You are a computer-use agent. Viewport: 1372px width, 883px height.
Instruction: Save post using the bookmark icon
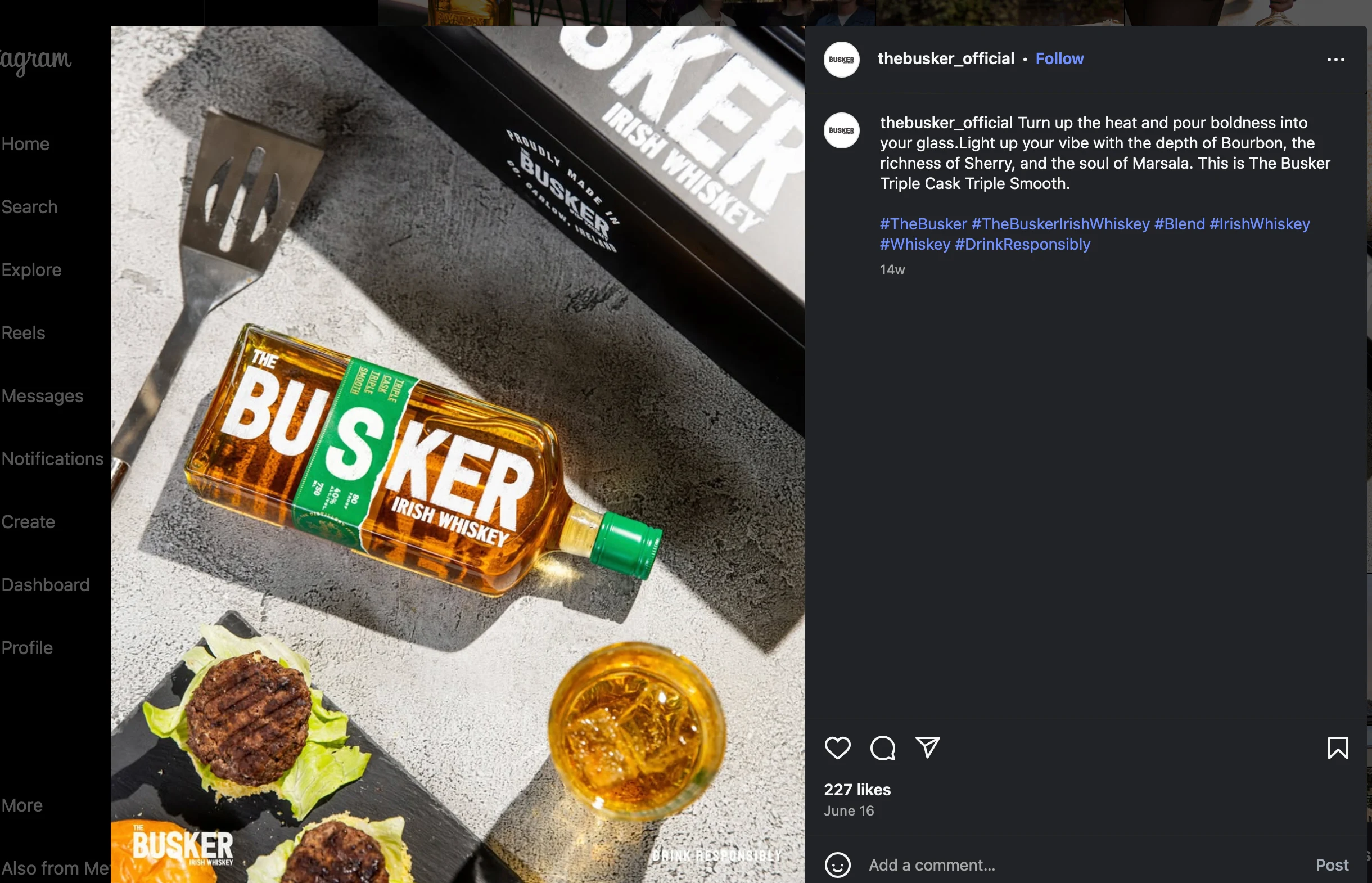click(1338, 747)
